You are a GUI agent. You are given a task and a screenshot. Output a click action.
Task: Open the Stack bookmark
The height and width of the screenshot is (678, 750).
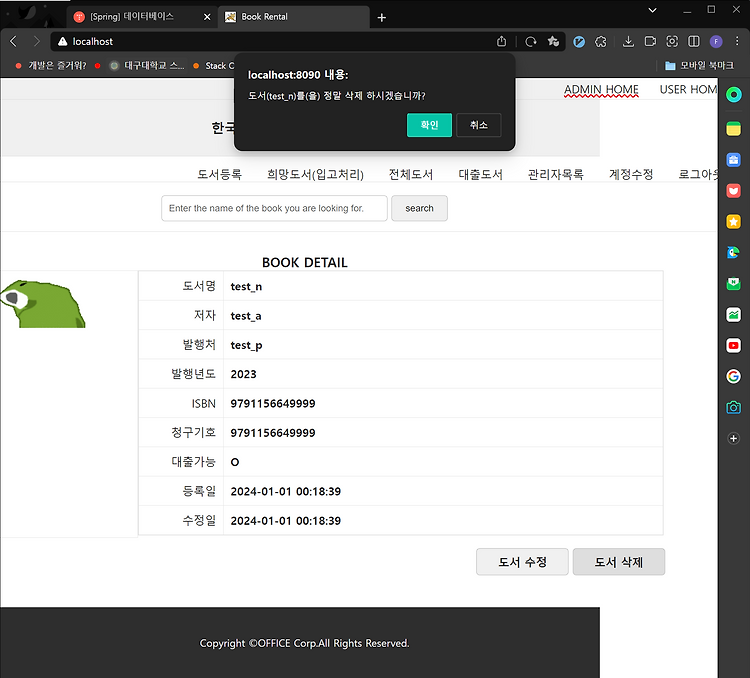(213, 66)
